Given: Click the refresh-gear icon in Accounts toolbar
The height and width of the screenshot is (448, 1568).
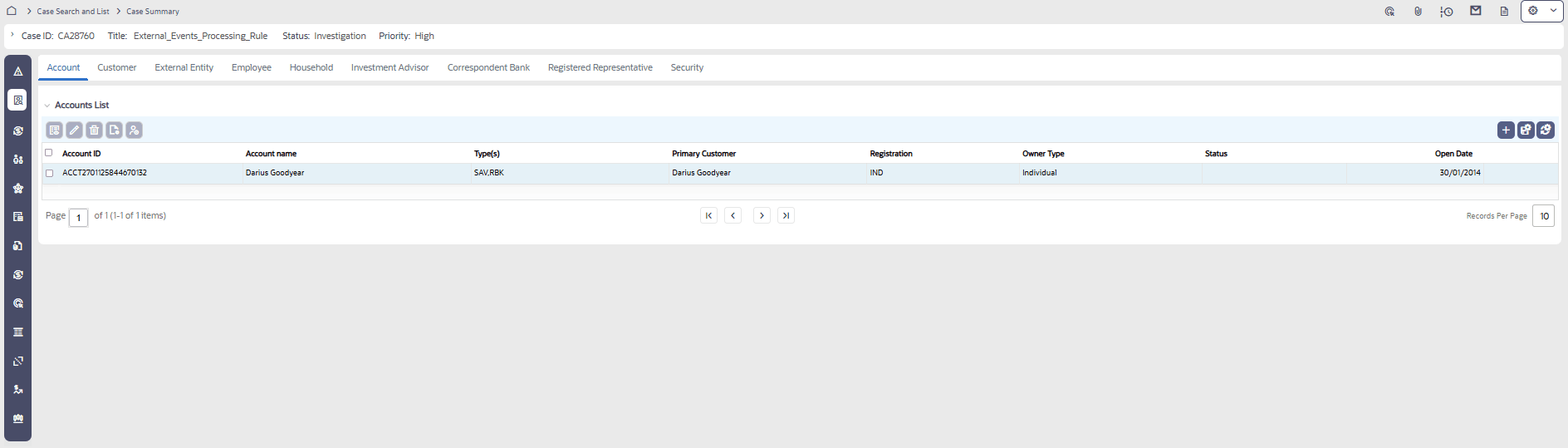Looking at the screenshot, I should tap(1546, 130).
